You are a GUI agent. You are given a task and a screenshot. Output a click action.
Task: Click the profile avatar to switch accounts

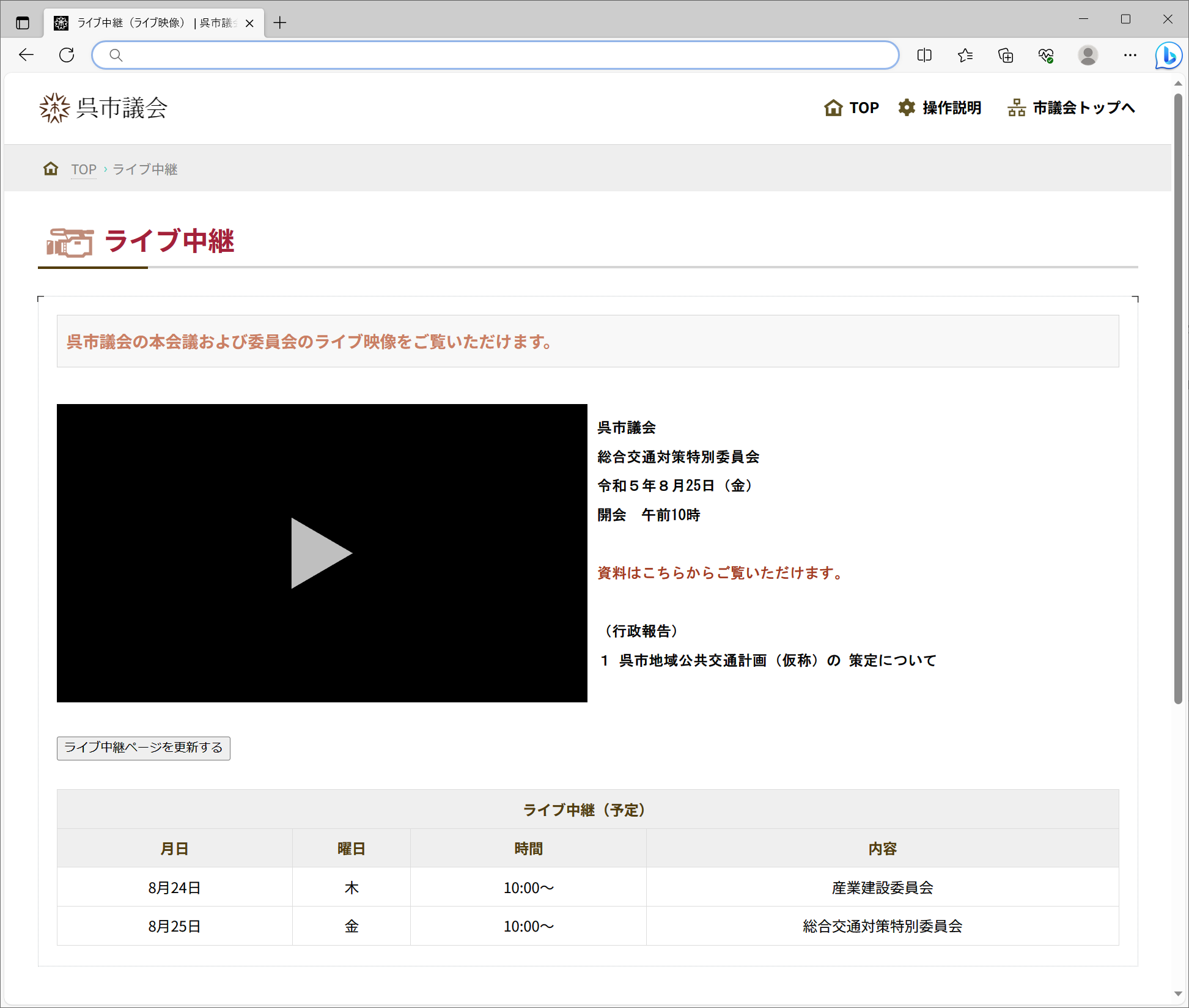point(1088,56)
